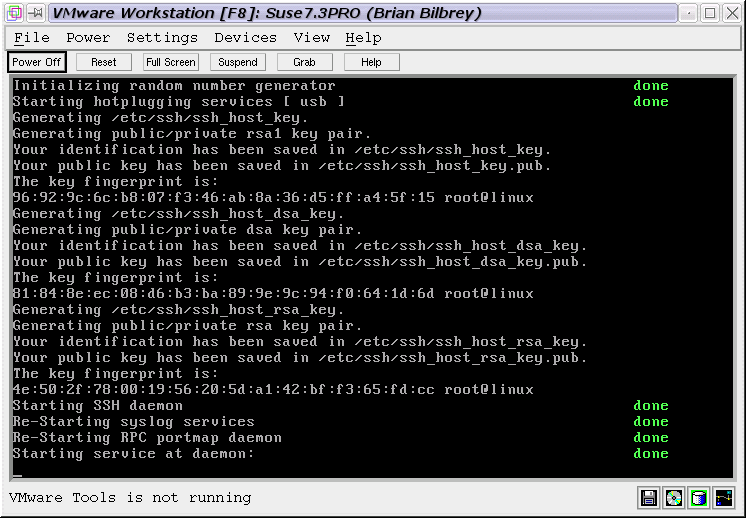Click the floppy disk device icon
Viewport: 746px width, 518px height.
point(649,498)
